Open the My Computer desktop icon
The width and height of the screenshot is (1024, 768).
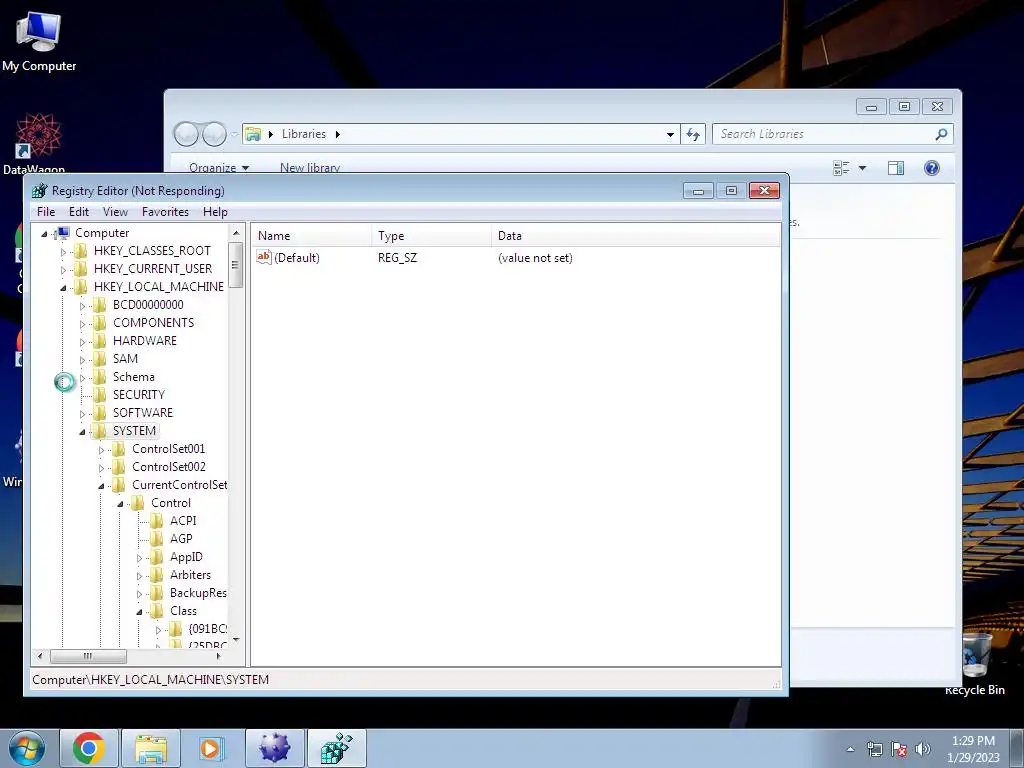click(x=39, y=41)
